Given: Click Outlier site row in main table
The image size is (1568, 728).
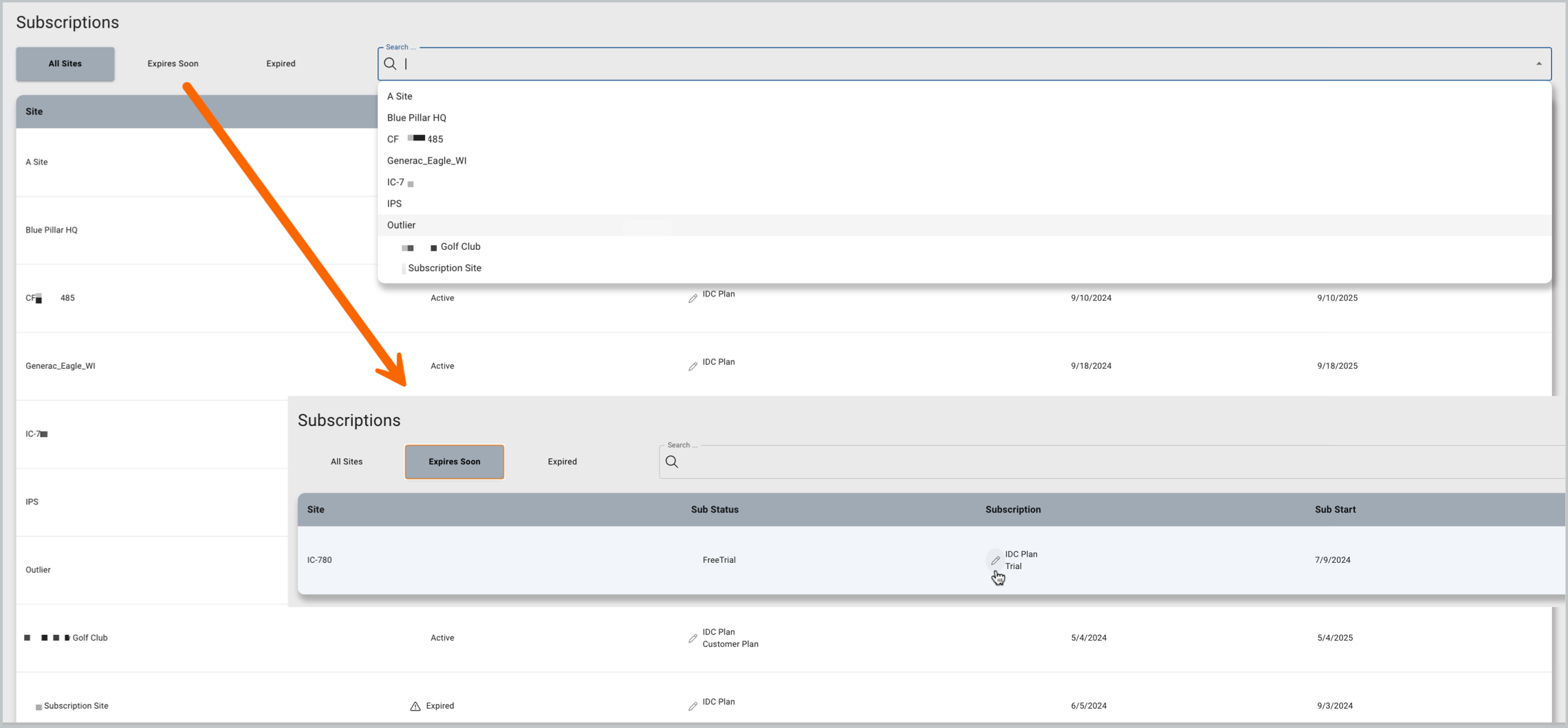Looking at the screenshot, I should tap(152, 570).
